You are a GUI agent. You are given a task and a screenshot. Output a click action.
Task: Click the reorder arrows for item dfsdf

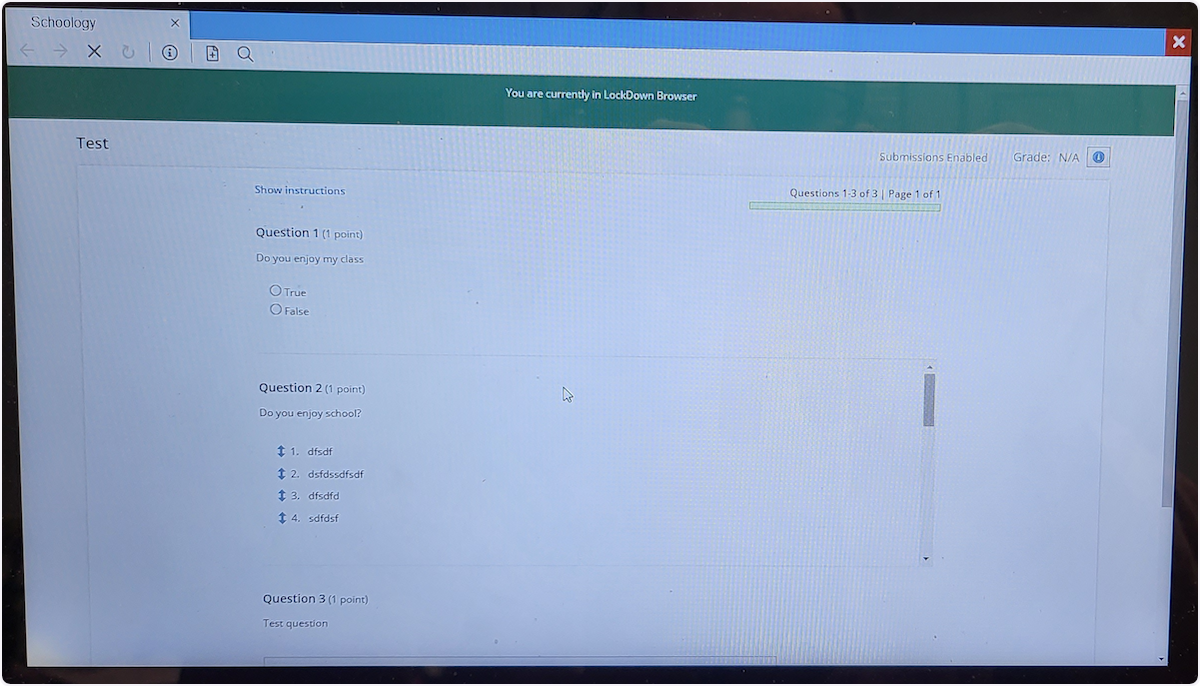point(281,451)
